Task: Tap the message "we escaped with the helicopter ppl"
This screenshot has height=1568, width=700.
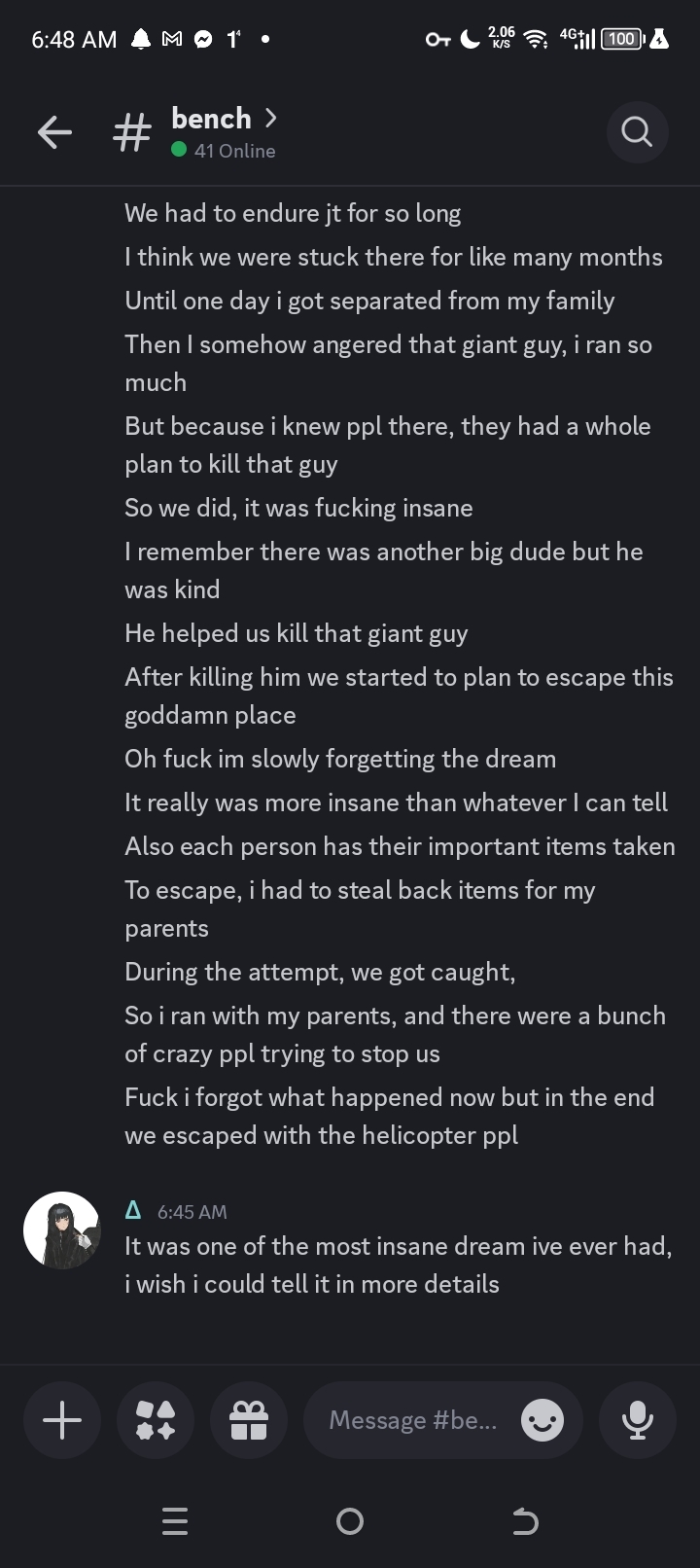Action: [x=321, y=1135]
